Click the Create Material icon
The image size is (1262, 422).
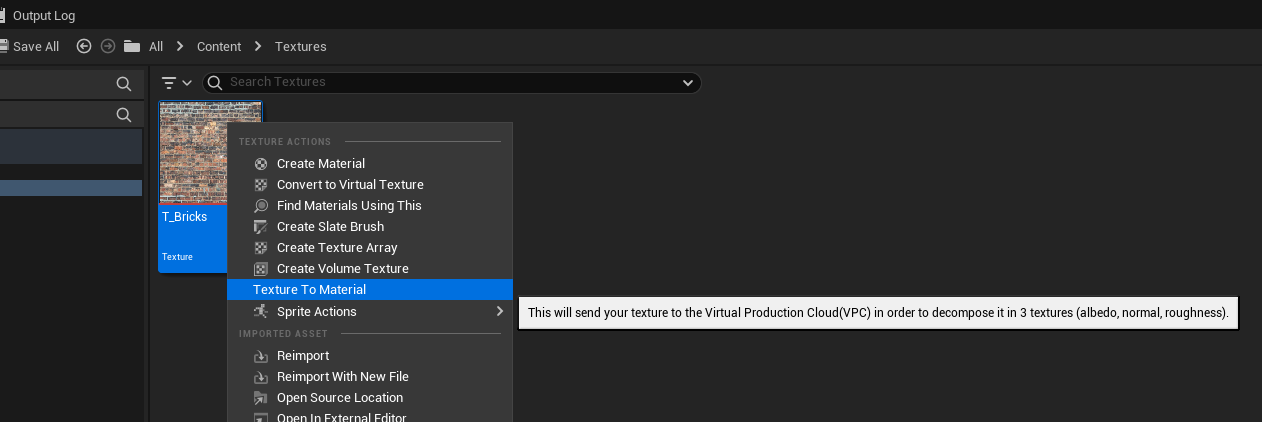pos(261,164)
